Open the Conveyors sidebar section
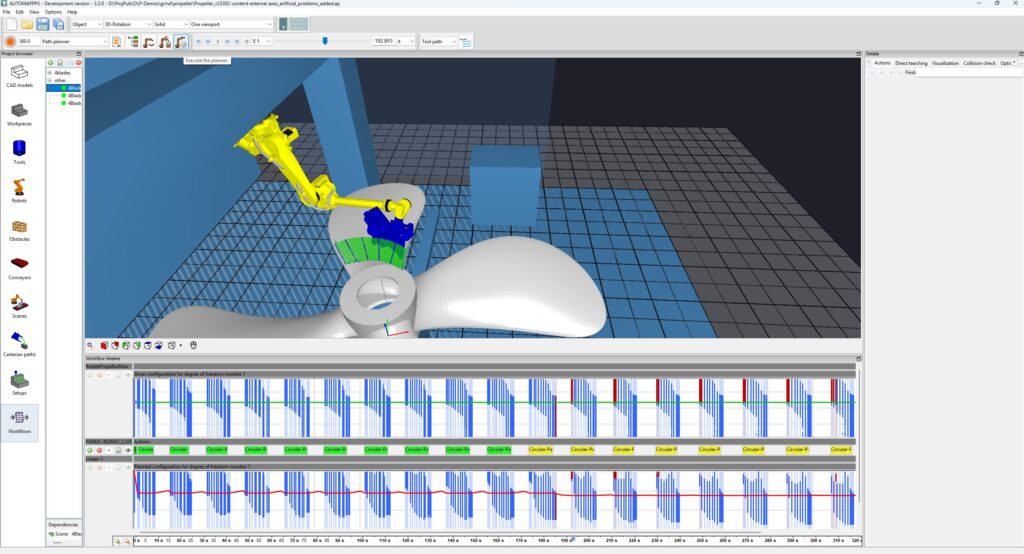The width and height of the screenshot is (1024, 554). [19, 268]
